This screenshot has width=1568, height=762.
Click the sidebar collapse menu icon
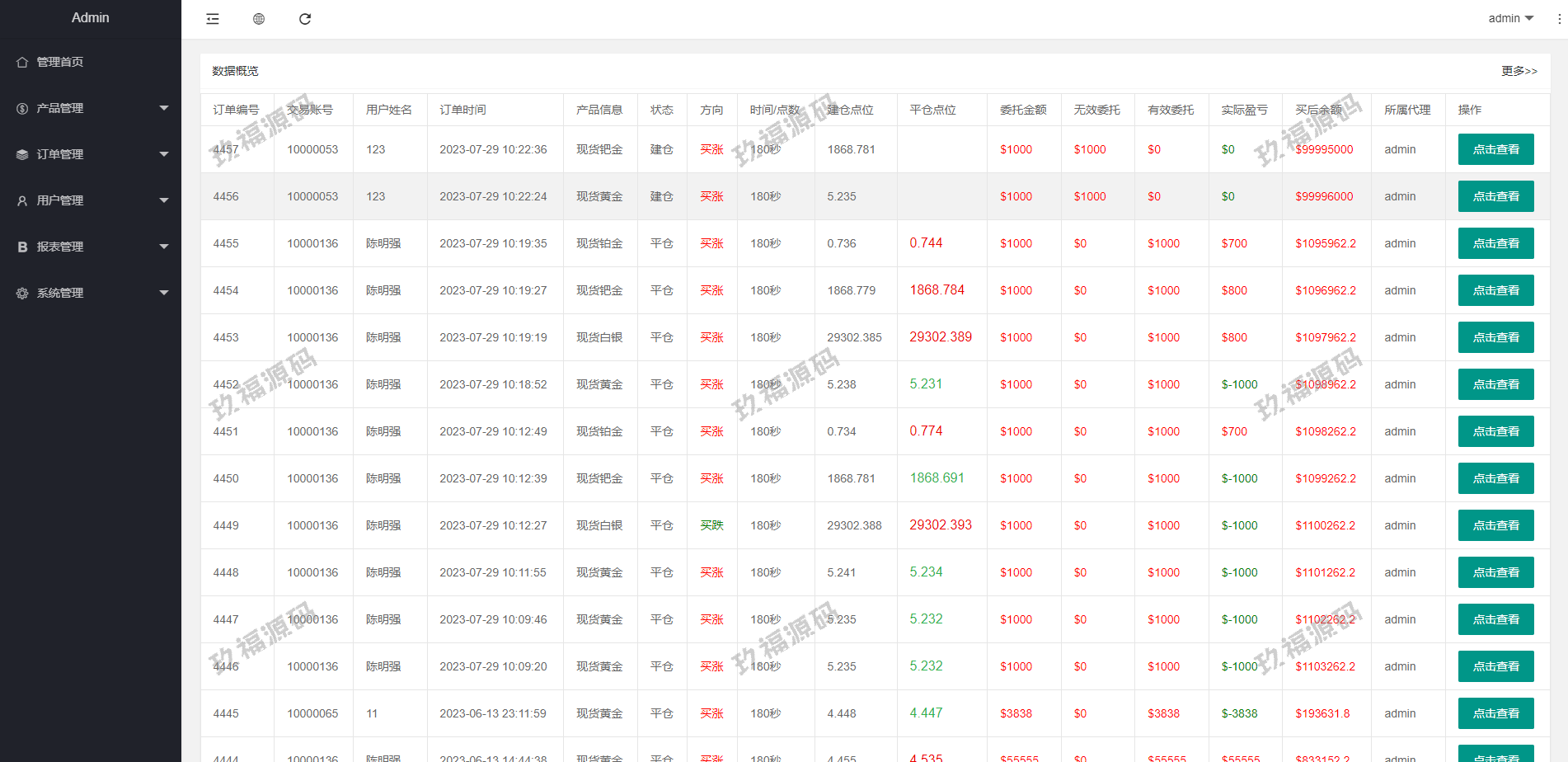pos(213,19)
